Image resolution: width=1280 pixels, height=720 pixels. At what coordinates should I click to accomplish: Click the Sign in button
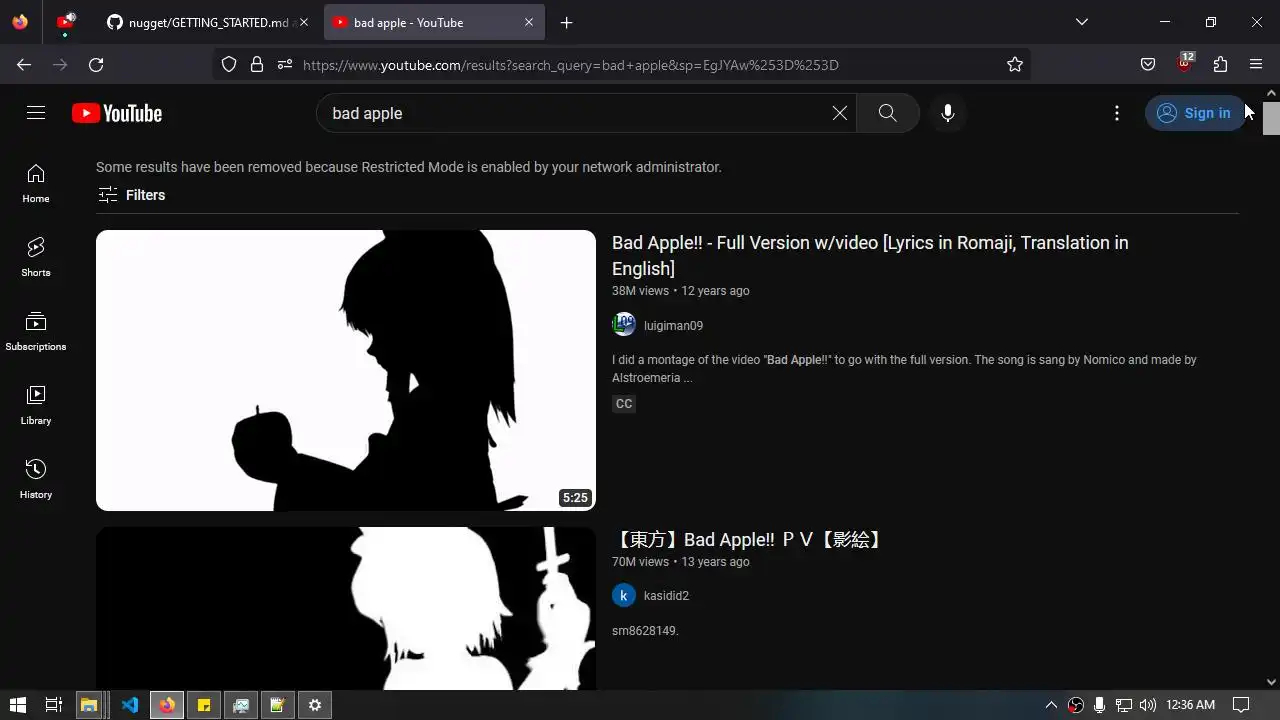[1195, 113]
